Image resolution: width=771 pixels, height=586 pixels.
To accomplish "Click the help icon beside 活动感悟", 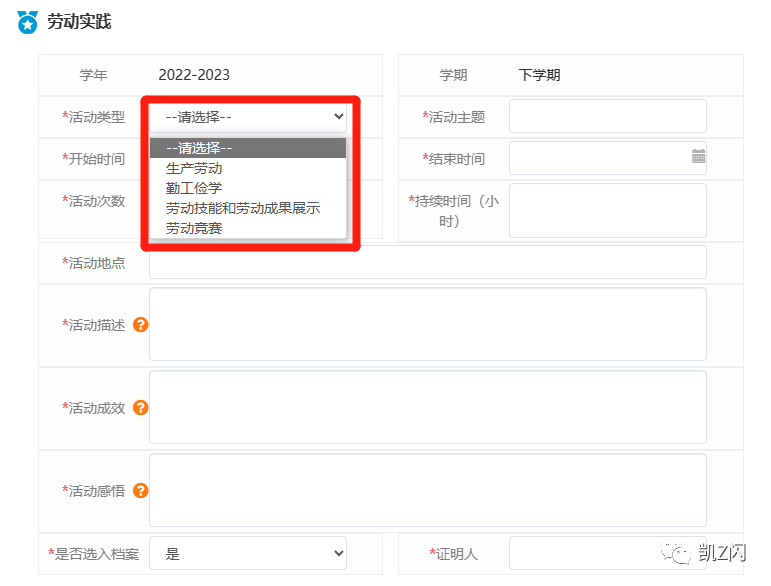I will point(141,490).
